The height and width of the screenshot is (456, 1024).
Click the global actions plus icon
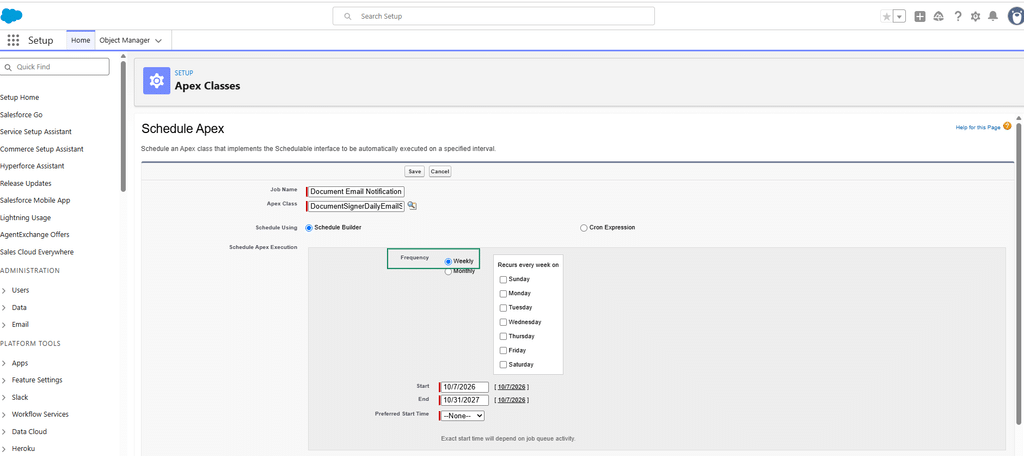(920, 17)
